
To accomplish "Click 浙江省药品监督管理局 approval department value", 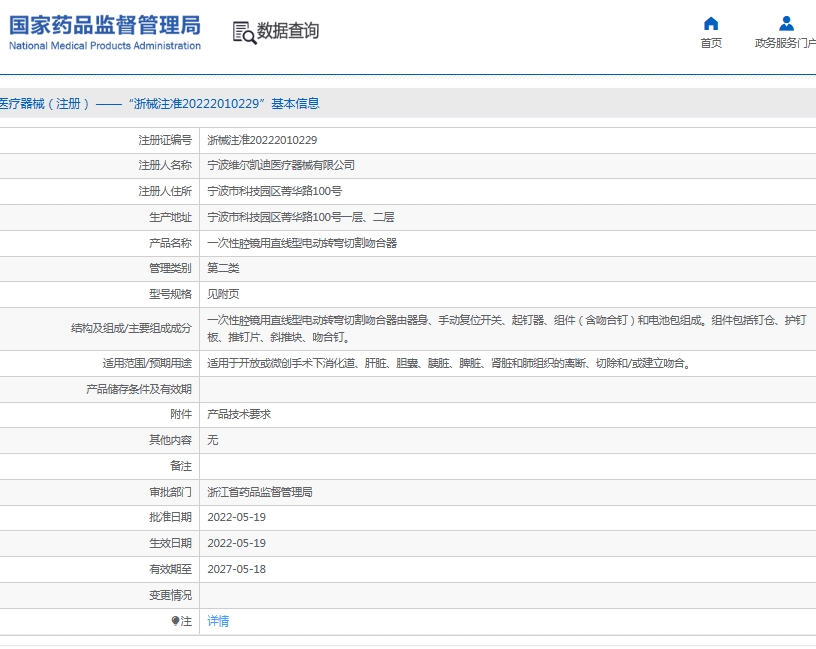I will [260, 492].
